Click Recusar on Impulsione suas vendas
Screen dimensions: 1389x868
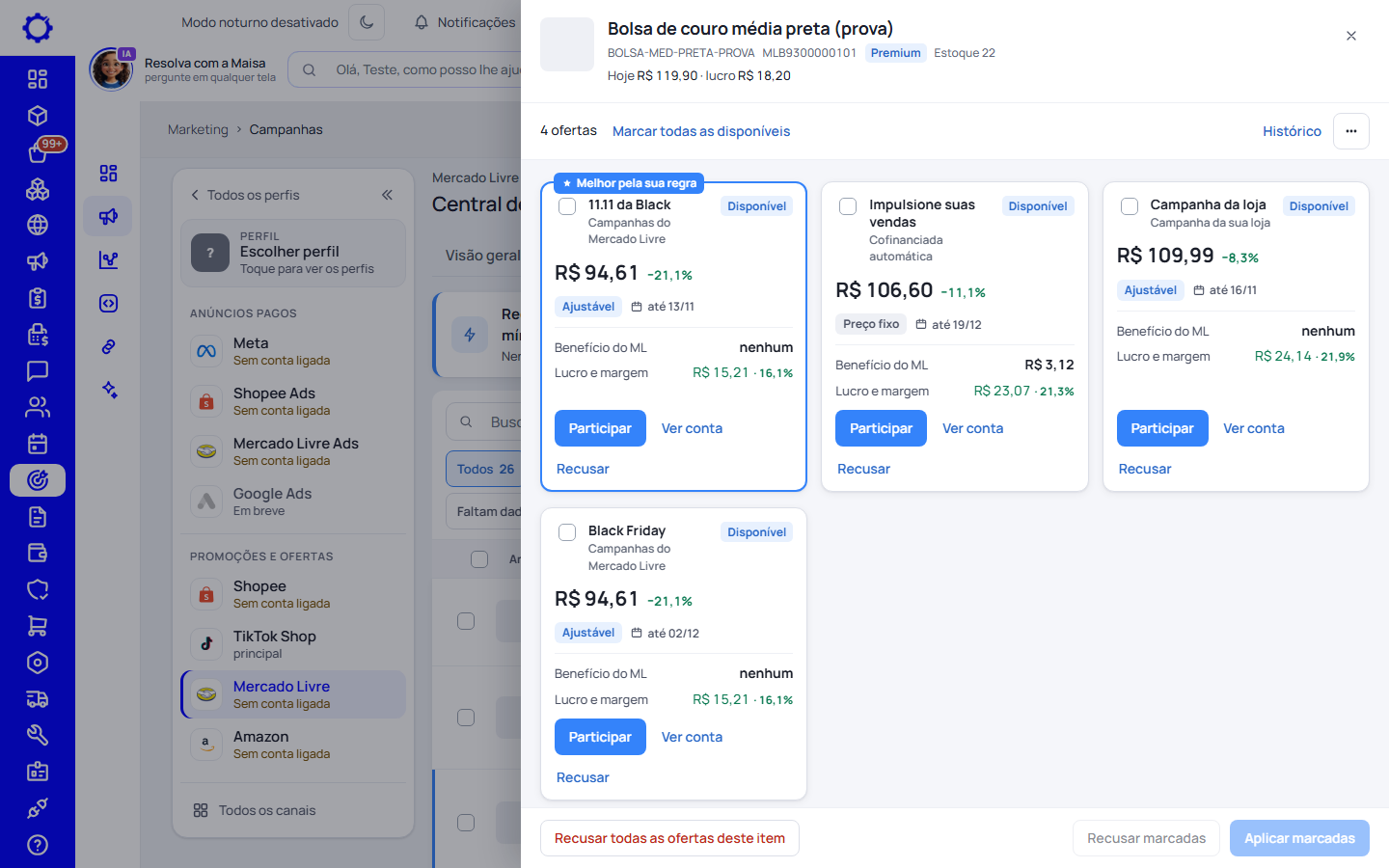coord(863,469)
